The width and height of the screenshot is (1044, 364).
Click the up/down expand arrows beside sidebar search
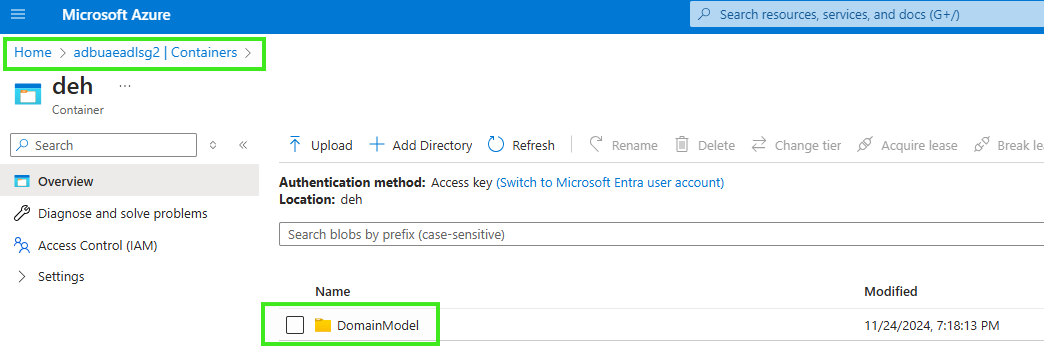click(213, 145)
